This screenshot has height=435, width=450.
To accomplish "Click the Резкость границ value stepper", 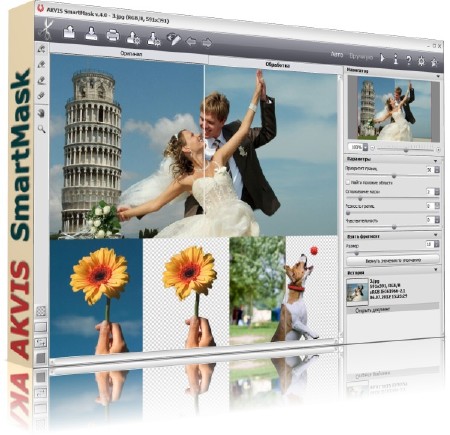I will point(437,206).
